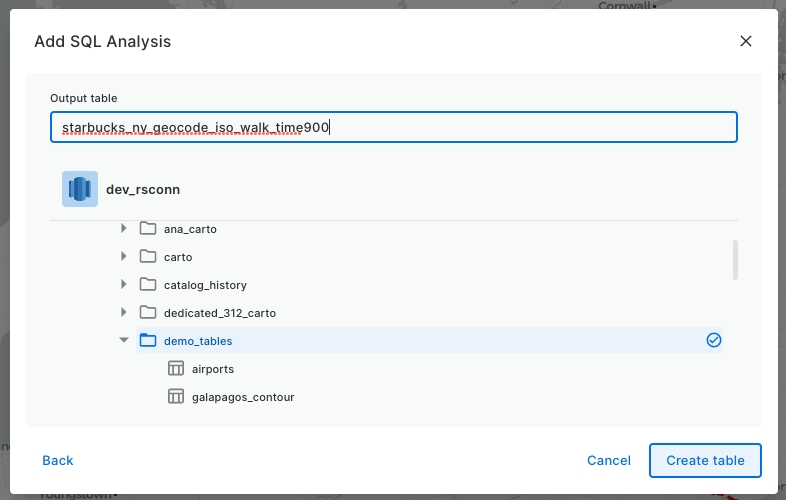This screenshot has width=786, height=500.
Task: Click the demo_tables open folder icon
Action: (x=147, y=341)
